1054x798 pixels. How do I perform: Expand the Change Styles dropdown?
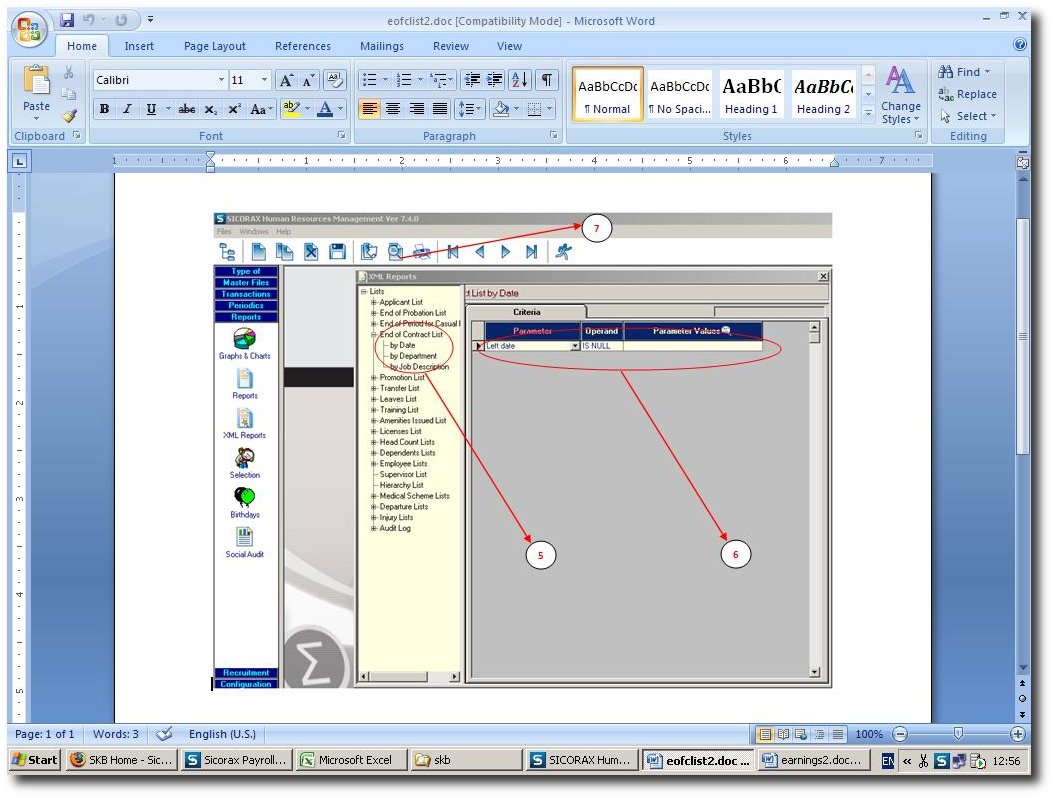click(x=900, y=97)
